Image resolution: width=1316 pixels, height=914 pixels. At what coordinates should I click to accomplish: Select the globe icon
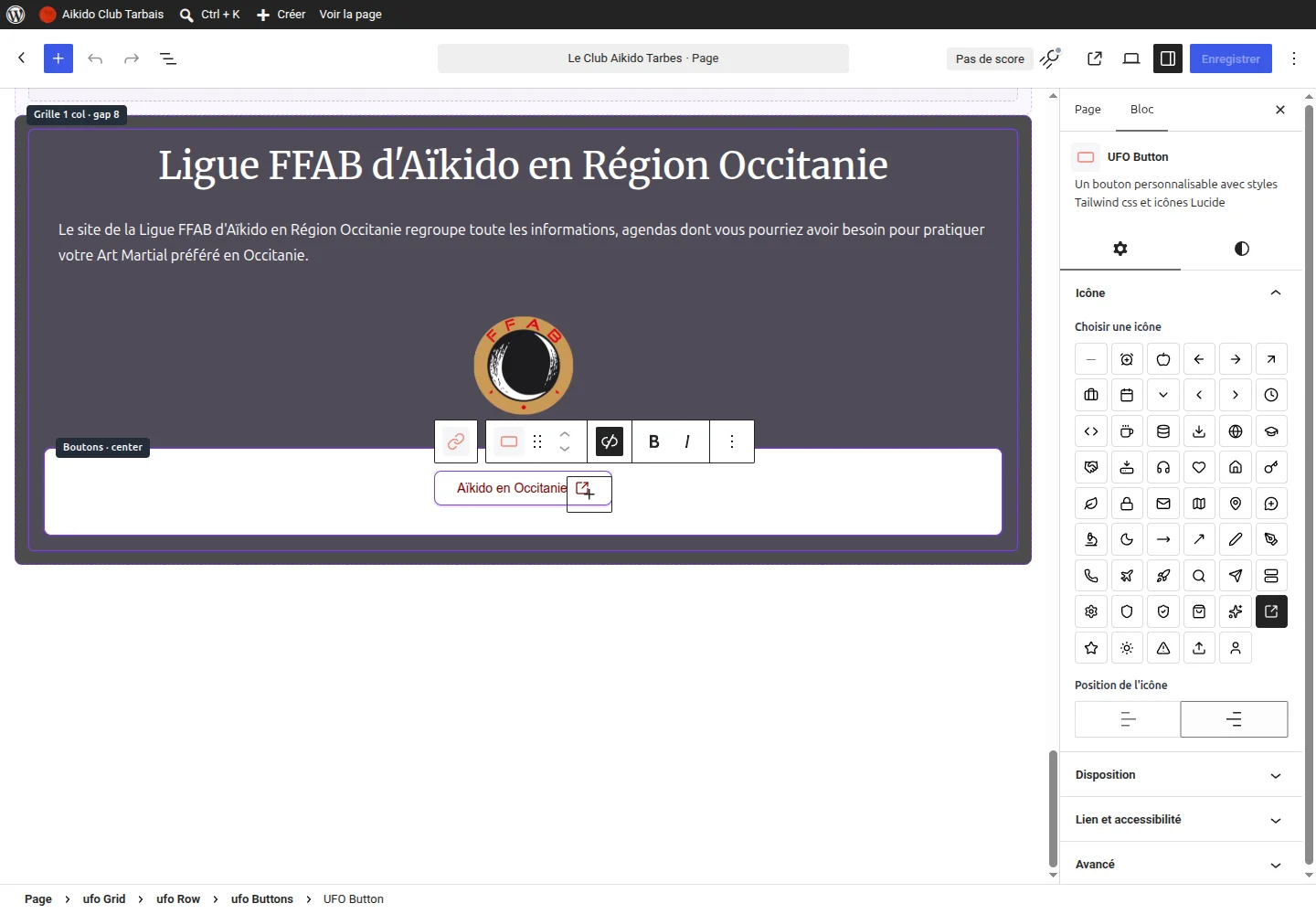point(1236,431)
